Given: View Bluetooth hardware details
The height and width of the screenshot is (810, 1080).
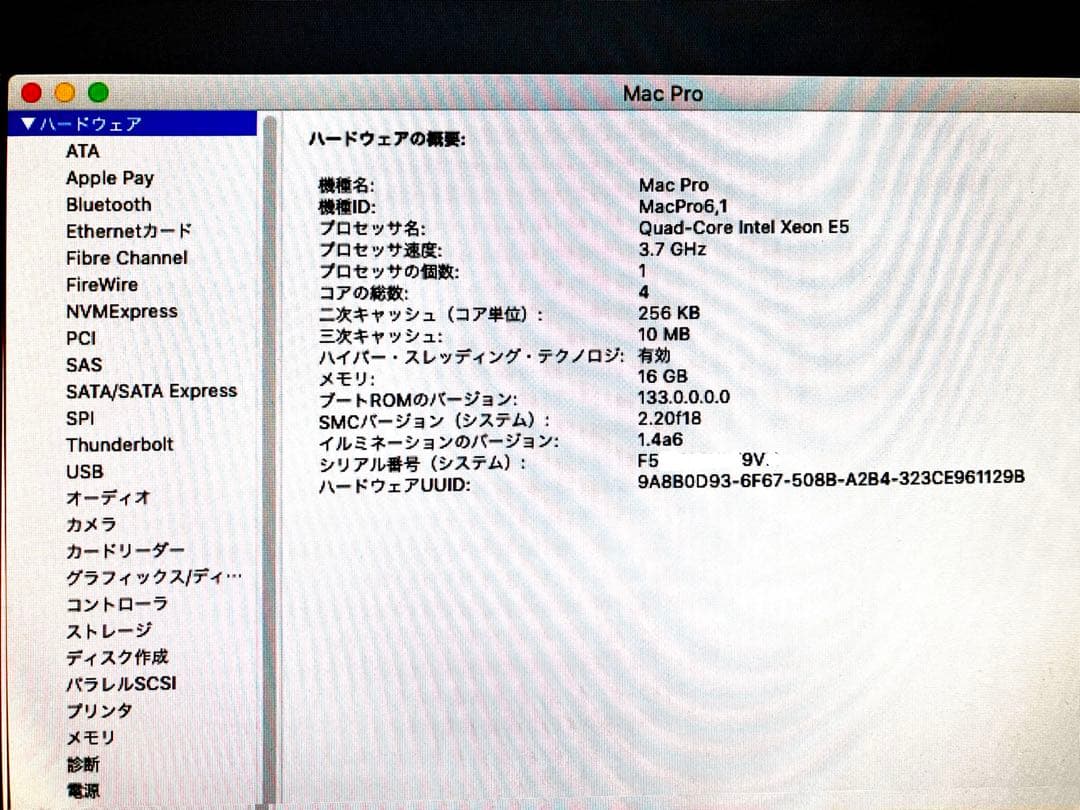Looking at the screenshot, I should point(108,205).
